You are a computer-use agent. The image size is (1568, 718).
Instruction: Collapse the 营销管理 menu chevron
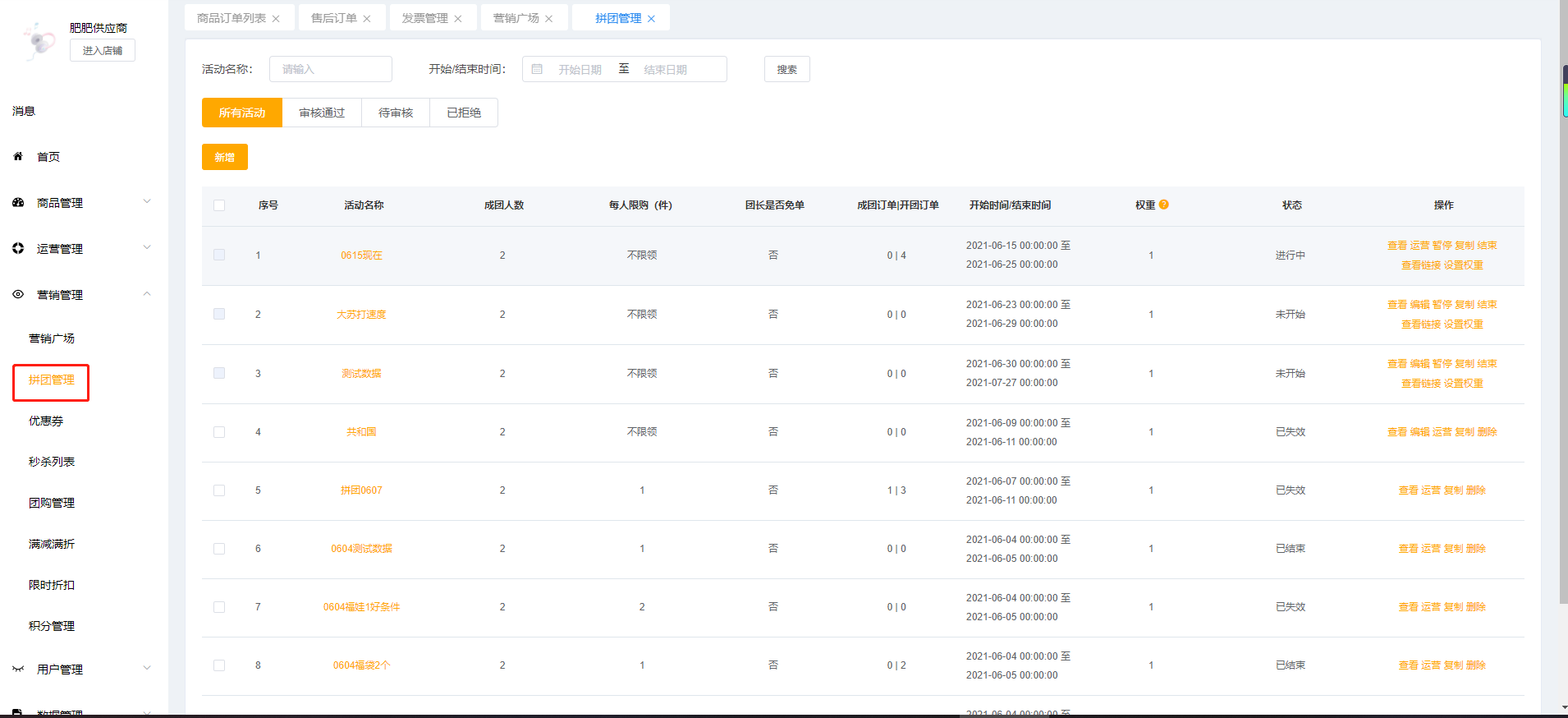coord(147,294)
